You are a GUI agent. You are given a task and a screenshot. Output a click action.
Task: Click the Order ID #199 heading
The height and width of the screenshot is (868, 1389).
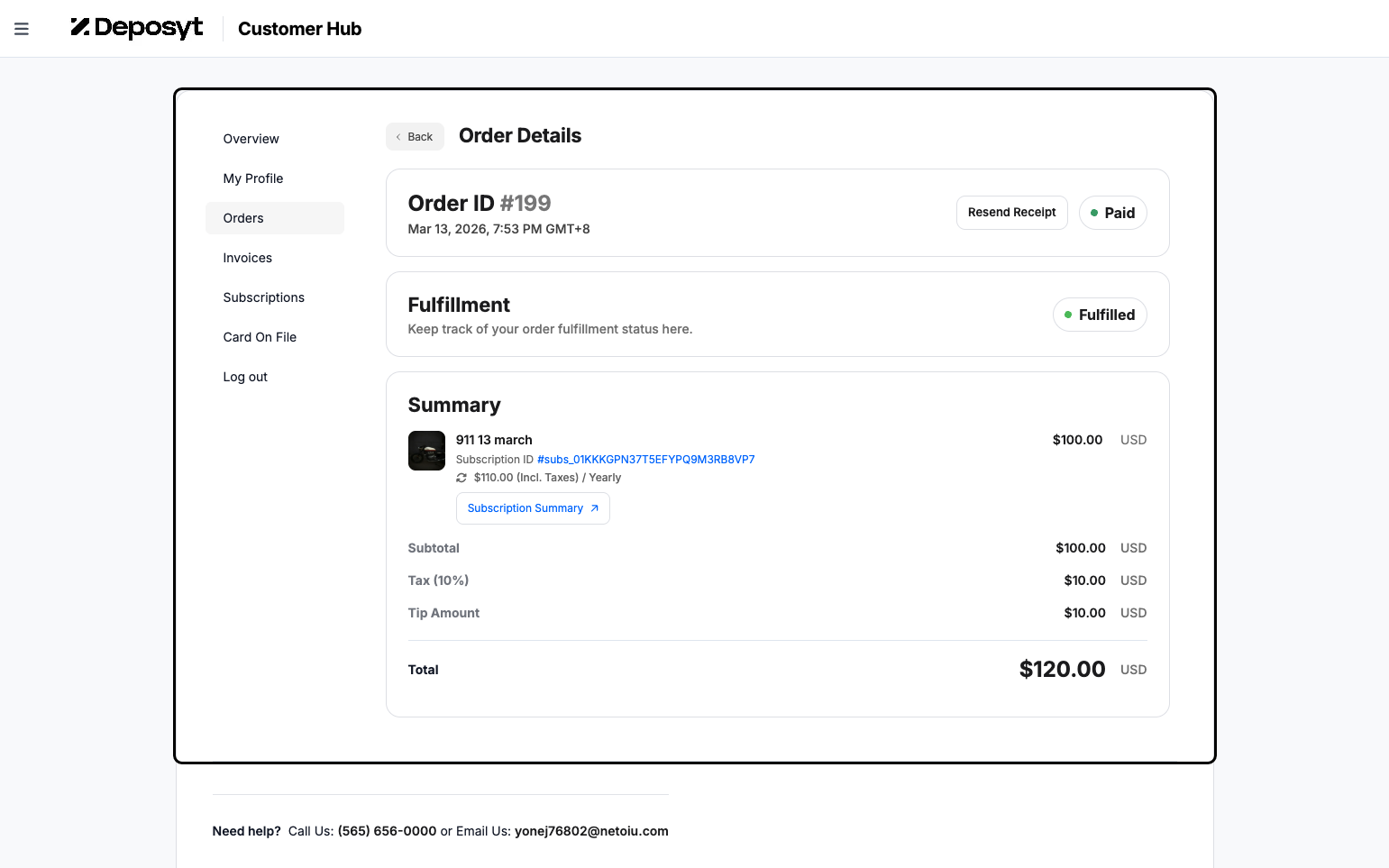click(479, 203)
